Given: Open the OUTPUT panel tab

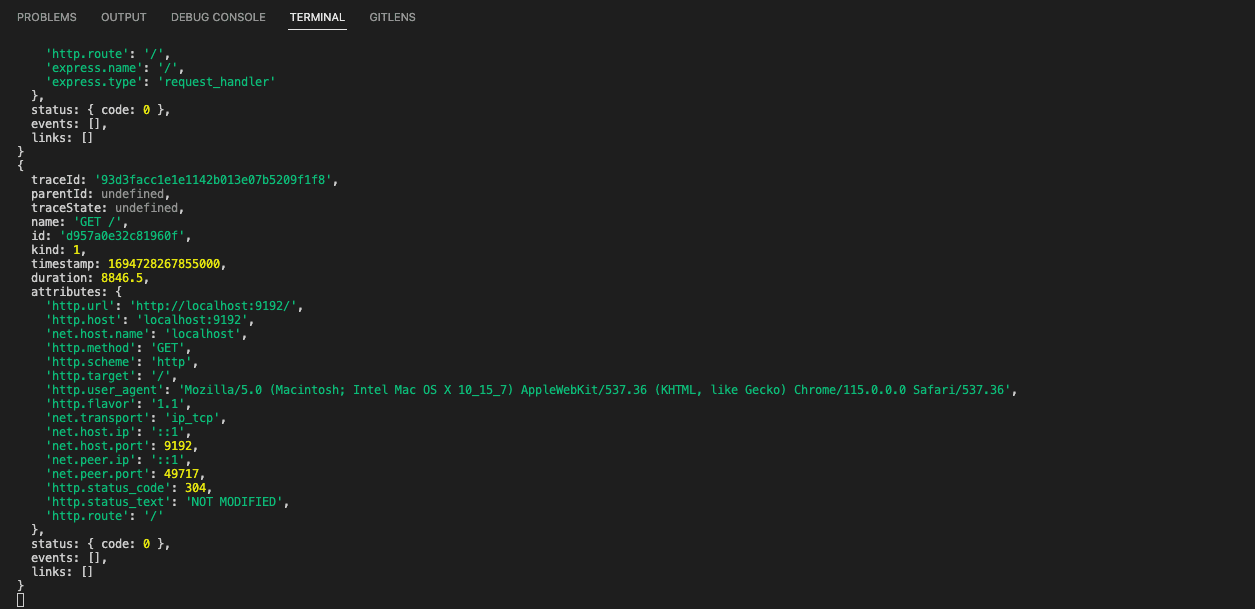Looking at the screenshot, I should pyautogui.click(x=122, y=17).
